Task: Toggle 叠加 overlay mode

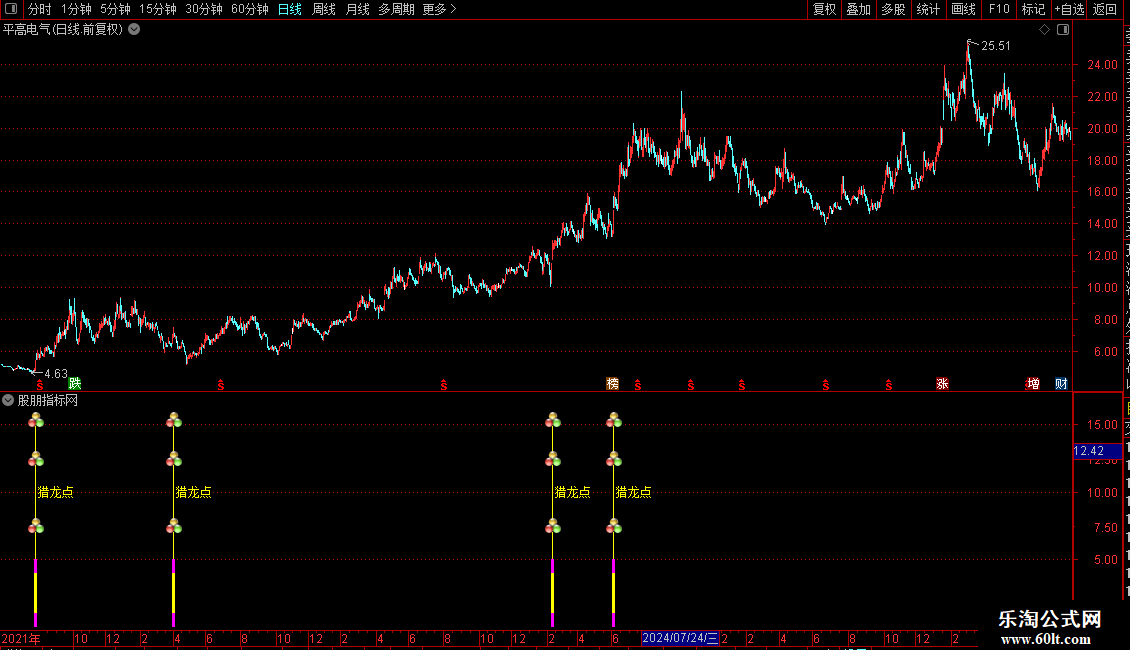Action: [x=858, y=9]
